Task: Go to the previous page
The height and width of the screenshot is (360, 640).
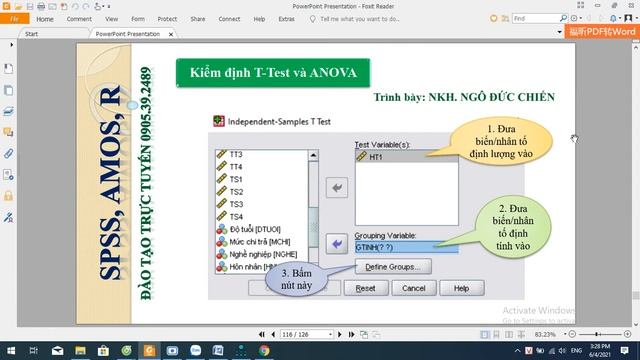Action: point(273,334)
